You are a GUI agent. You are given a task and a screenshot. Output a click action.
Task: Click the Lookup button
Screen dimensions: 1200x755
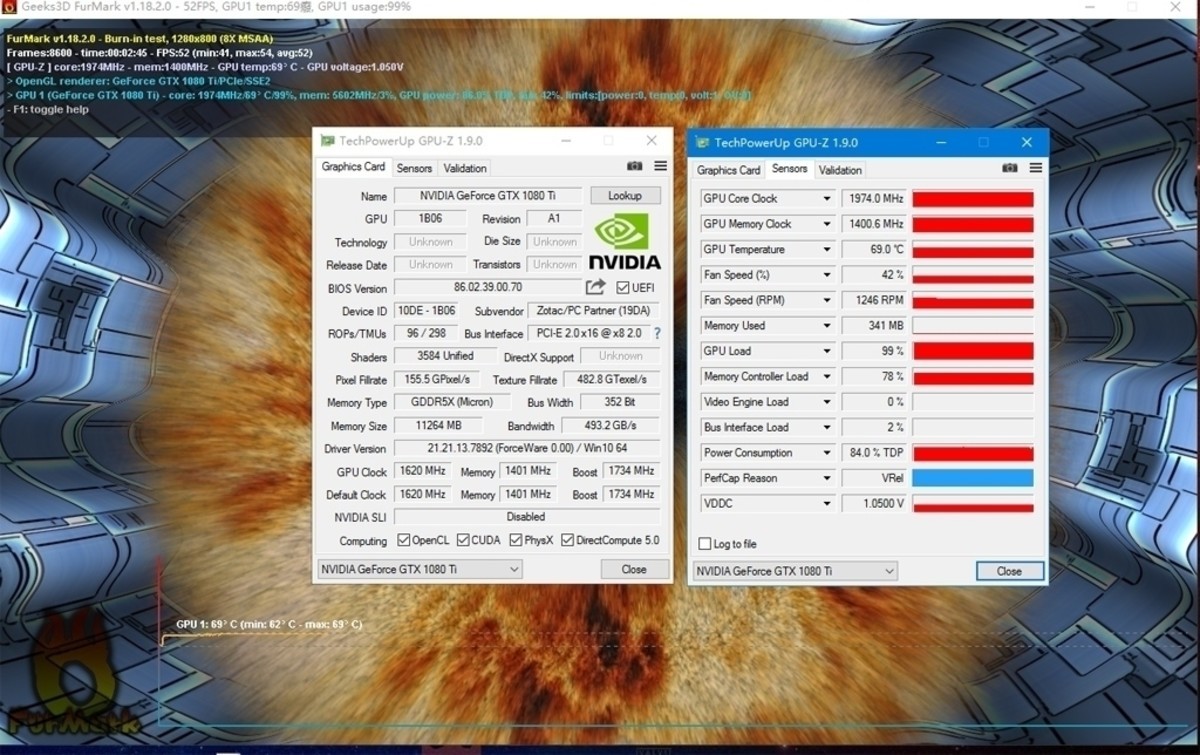[x=625, y=196]
